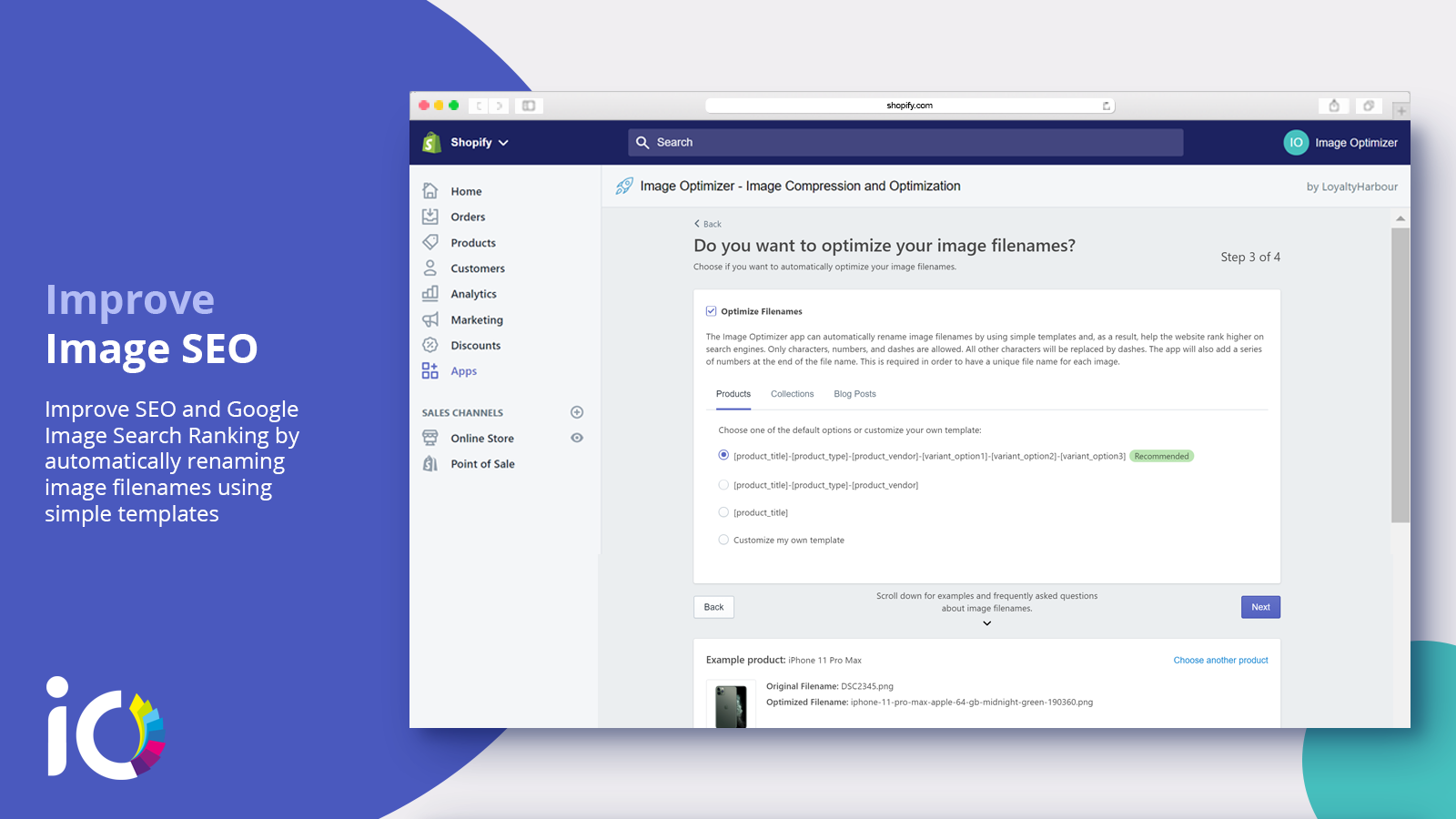The height and width of the screenshot is (819, 1456).
Task: Open the Image Optimizer account menu
Action: (1341, 143)
